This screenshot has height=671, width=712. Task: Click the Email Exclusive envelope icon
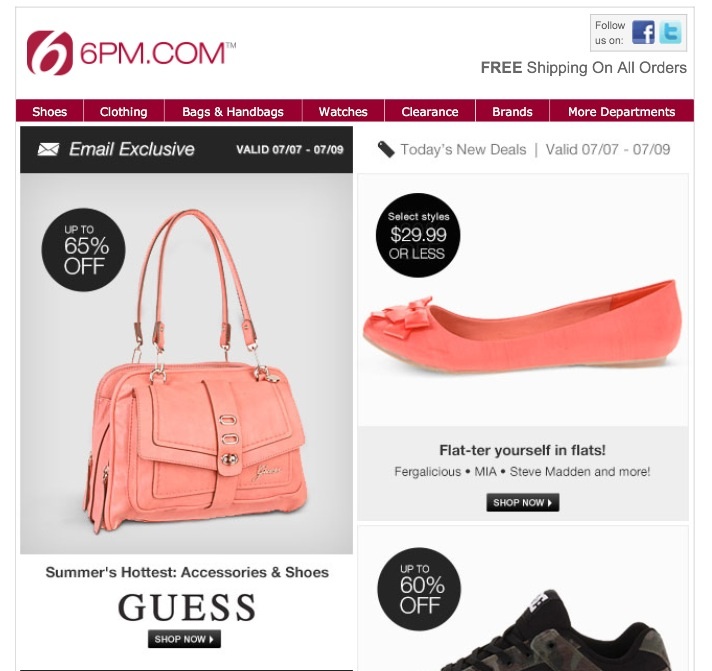tap(48, 149)
